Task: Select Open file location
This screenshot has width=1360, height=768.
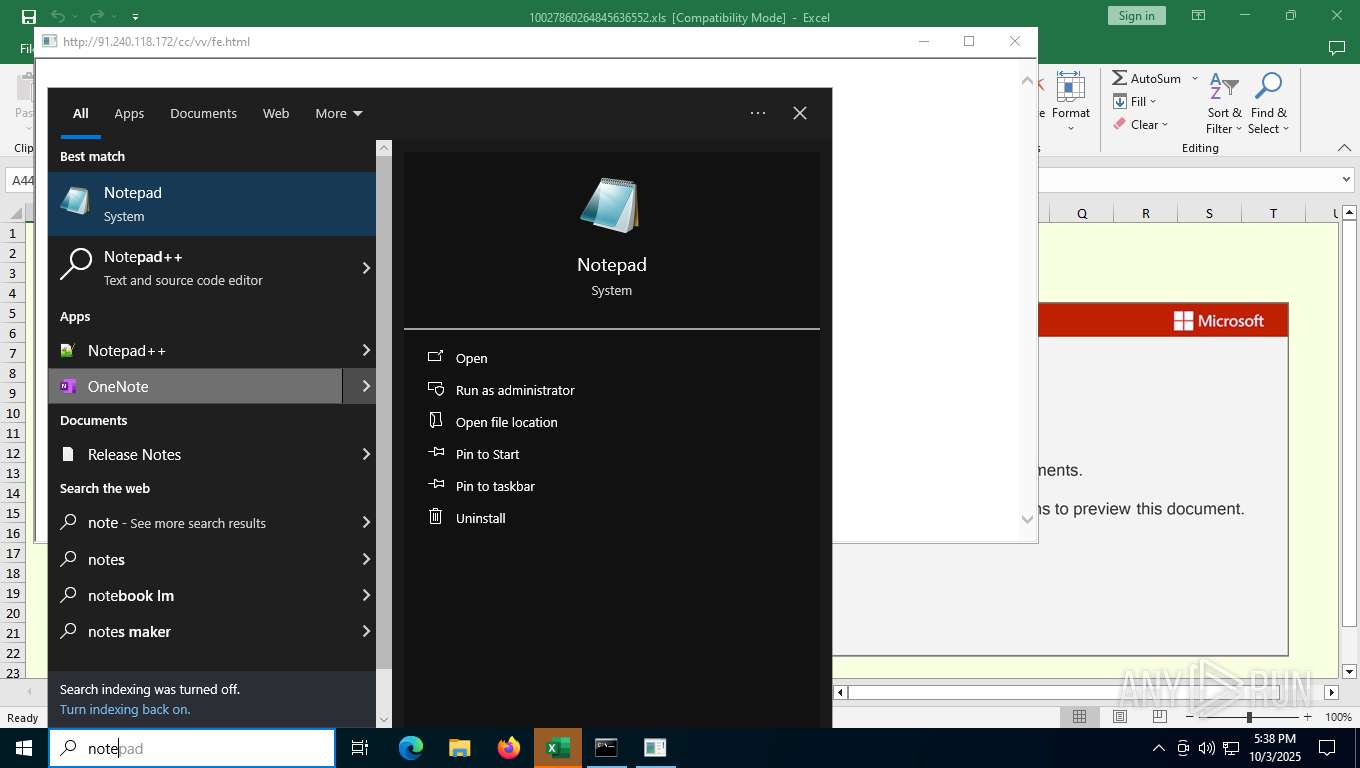Action: 506,422
